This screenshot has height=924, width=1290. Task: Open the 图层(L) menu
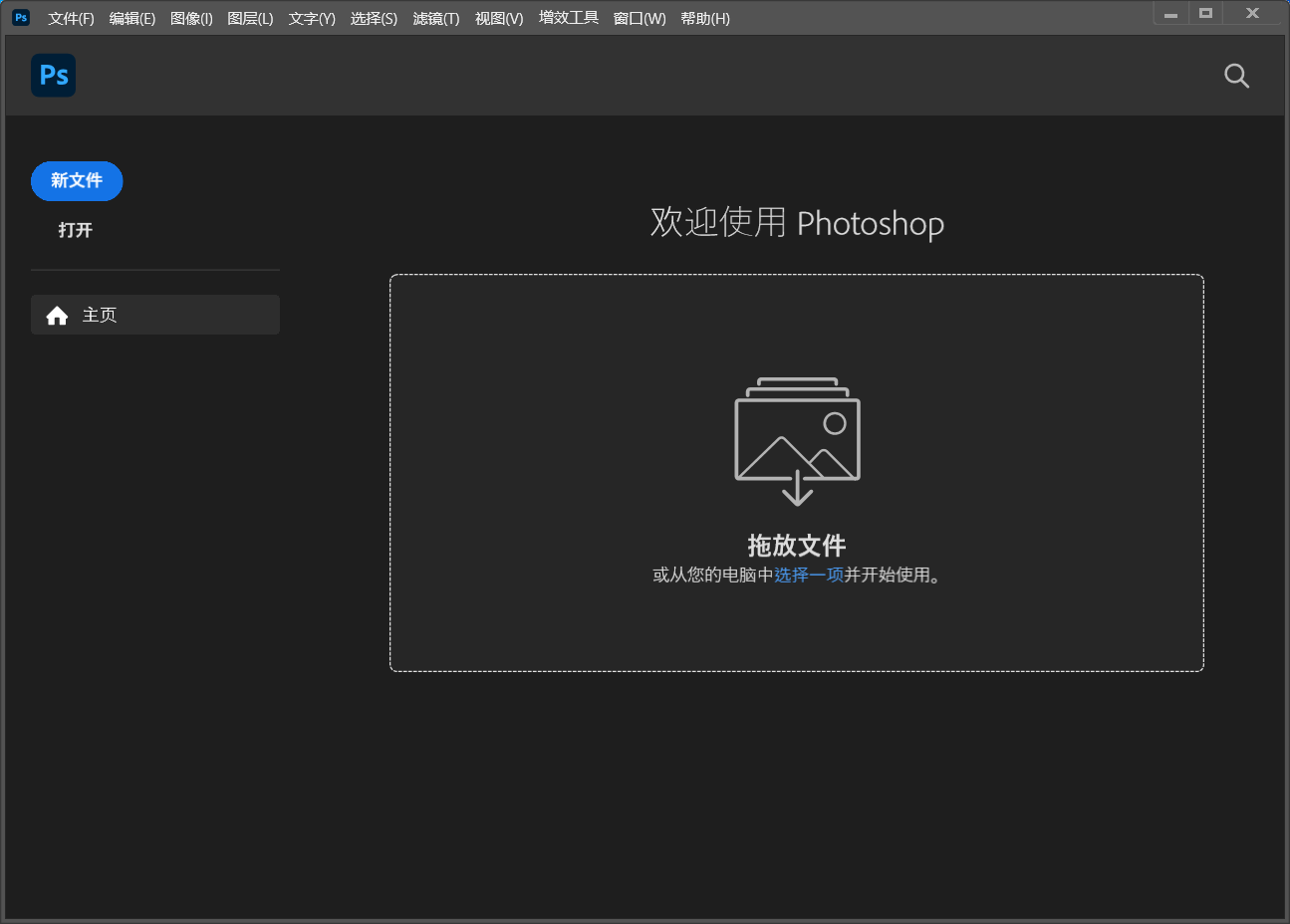[250, 18]
